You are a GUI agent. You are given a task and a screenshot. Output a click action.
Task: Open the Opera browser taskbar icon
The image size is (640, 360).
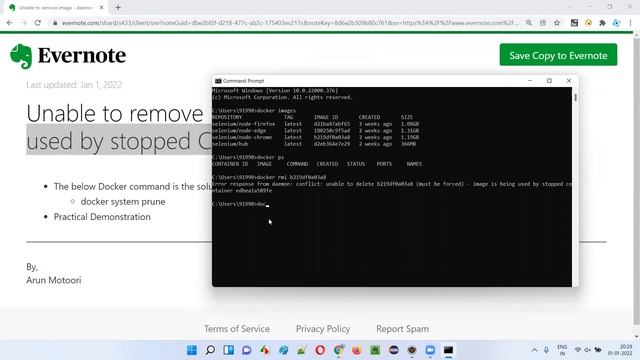point(320,350)
